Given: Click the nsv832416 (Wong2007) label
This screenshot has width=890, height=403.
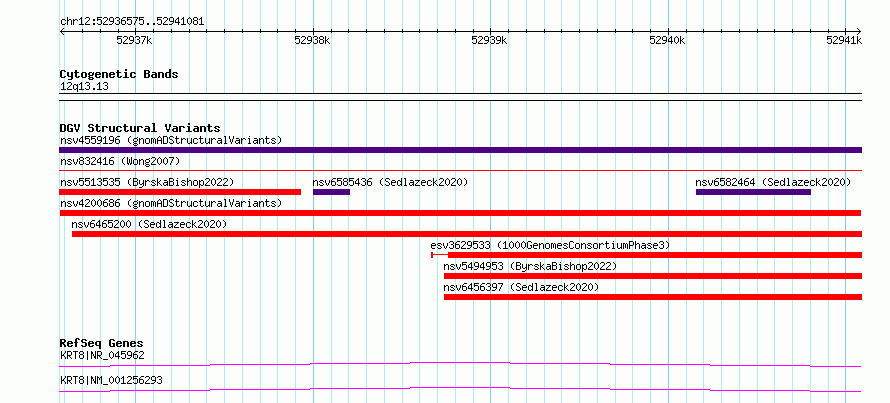Looking at the screenshot, I should (x=120, y=161).
